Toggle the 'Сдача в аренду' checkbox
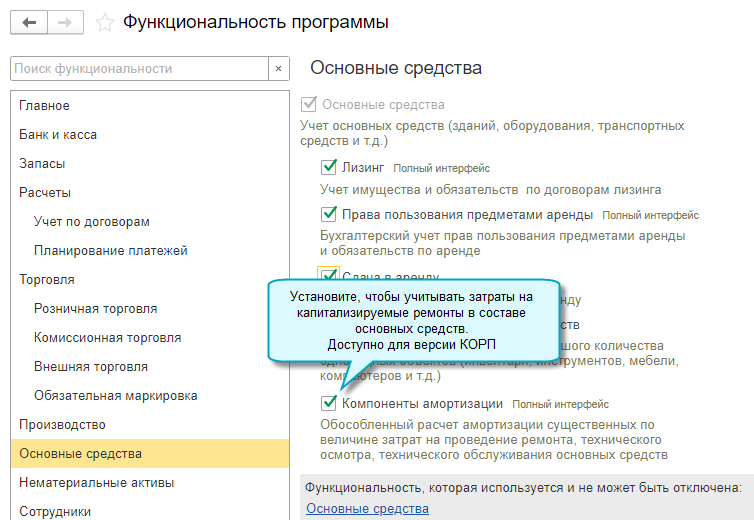Screen dimensions: 754x520 click(x=328, y=274)
